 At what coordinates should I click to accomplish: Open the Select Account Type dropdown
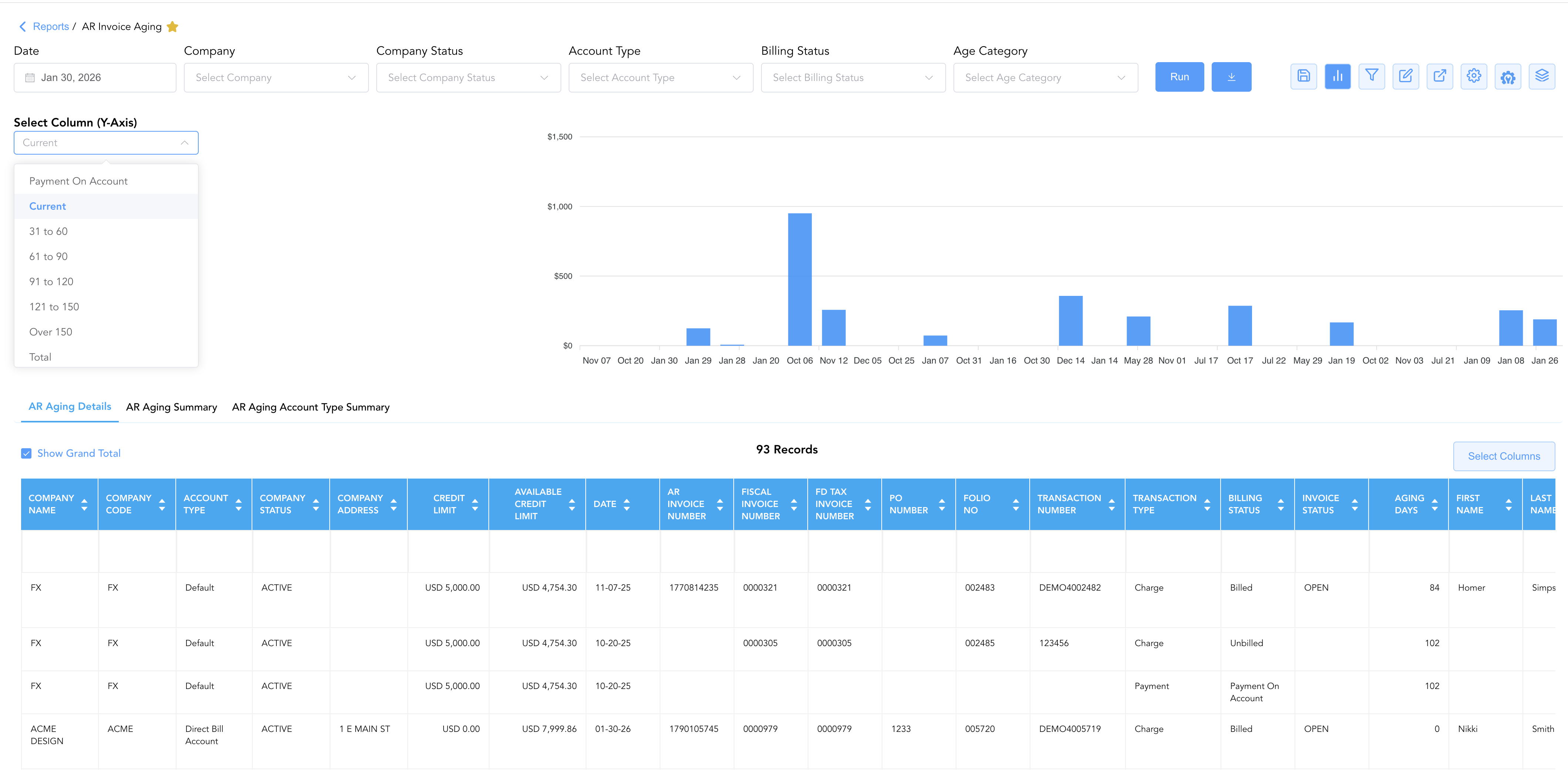coord(660,78)
